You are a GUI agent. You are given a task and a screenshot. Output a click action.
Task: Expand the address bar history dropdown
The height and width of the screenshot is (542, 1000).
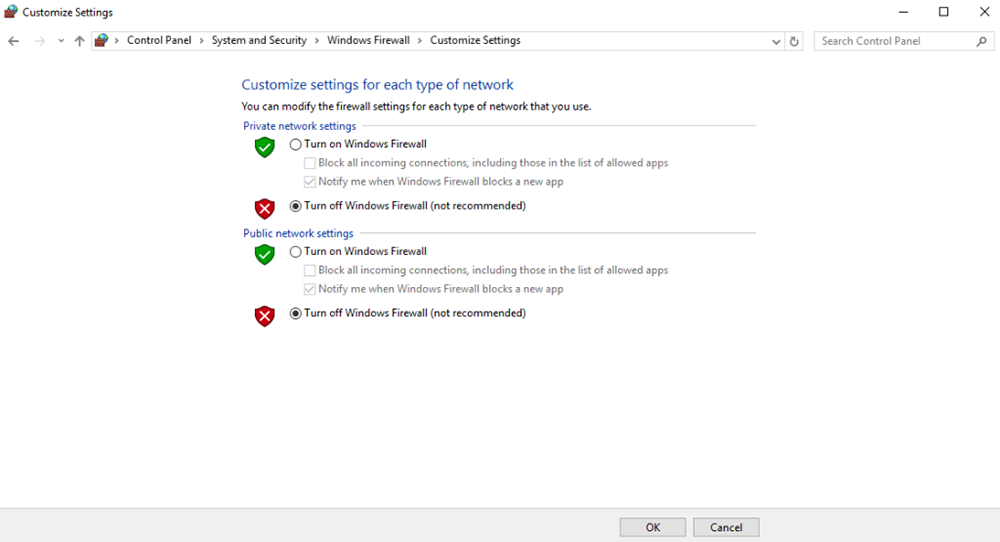point(777,41)
